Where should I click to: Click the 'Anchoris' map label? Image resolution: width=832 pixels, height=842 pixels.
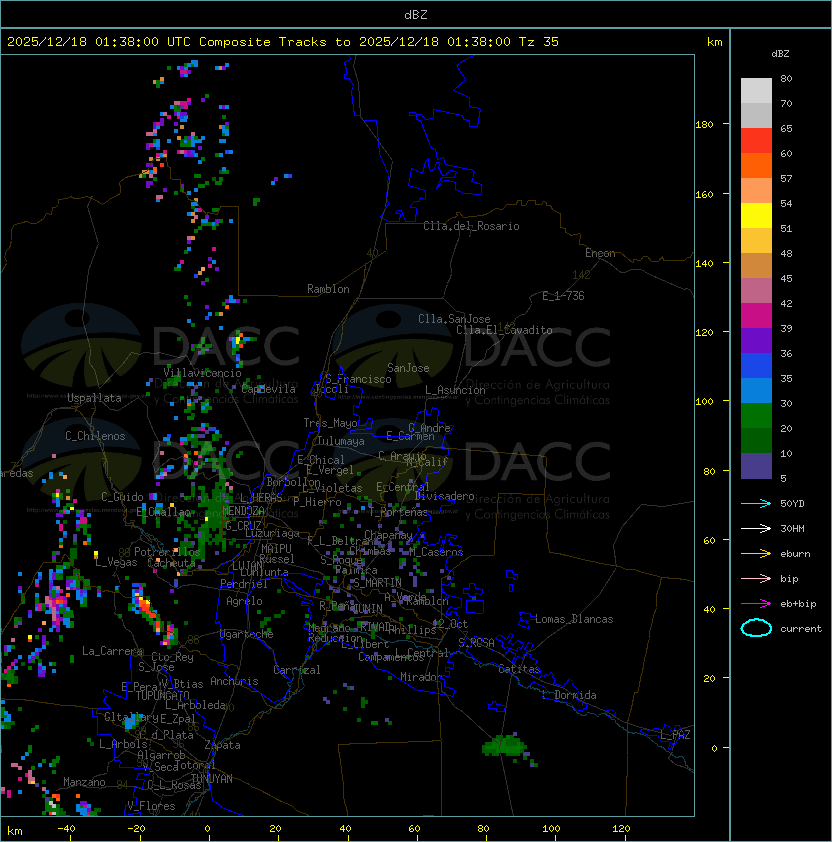(x=234, y=681)
